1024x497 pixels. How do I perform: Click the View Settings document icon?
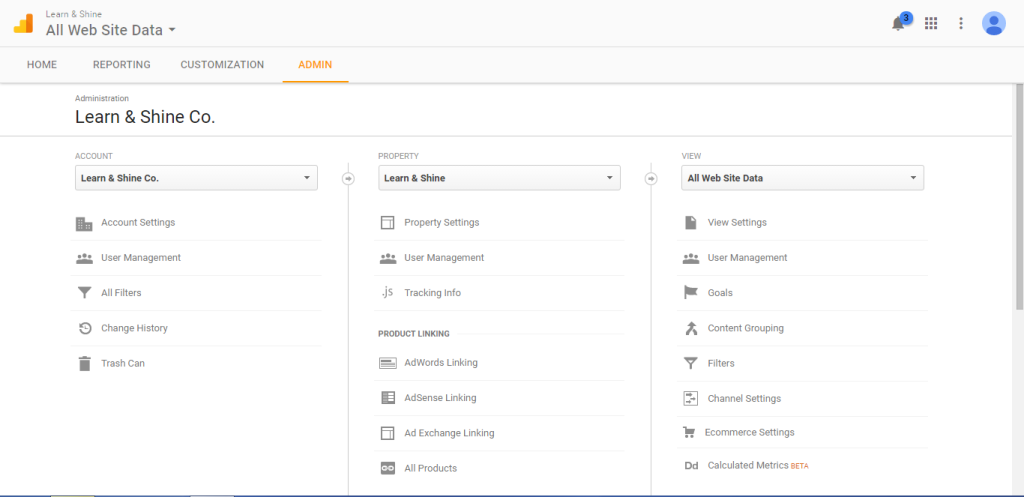click(690, 223)
